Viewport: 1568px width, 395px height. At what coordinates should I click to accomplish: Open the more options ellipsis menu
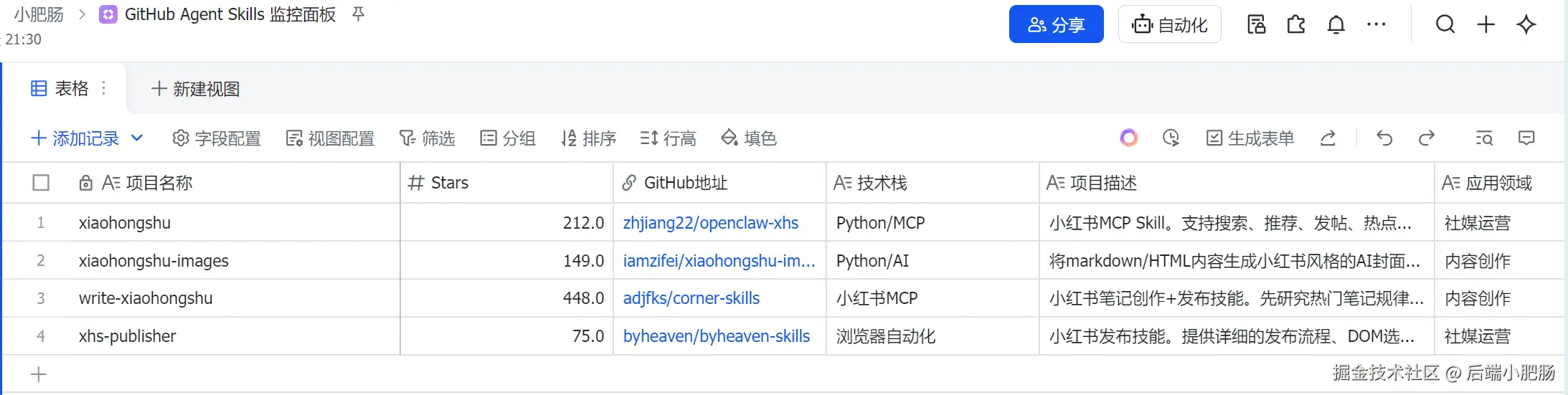(x=1376, y=25)
